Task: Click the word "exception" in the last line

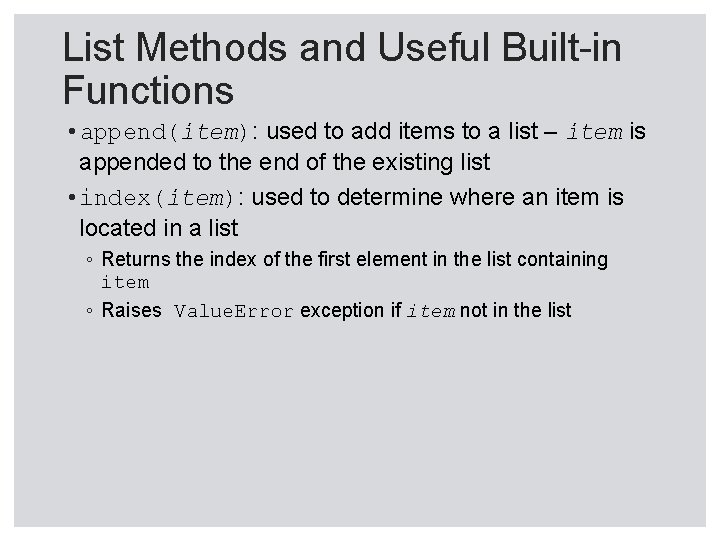Action: [x=342, y=311]
